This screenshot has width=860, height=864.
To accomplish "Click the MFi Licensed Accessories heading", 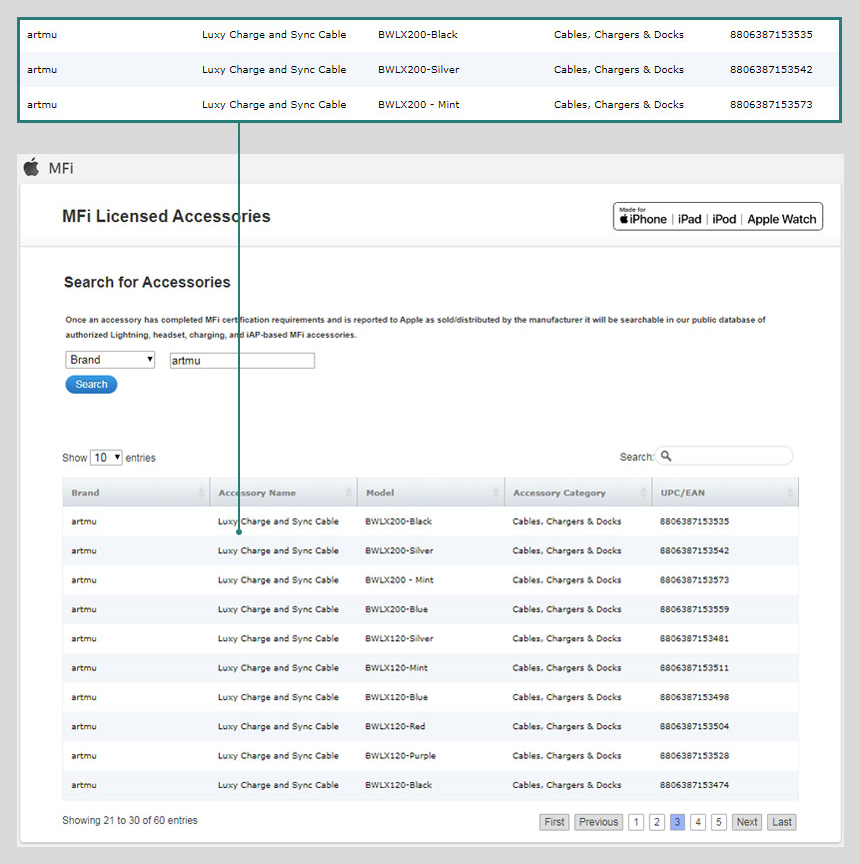I will (x=166, y=216).
